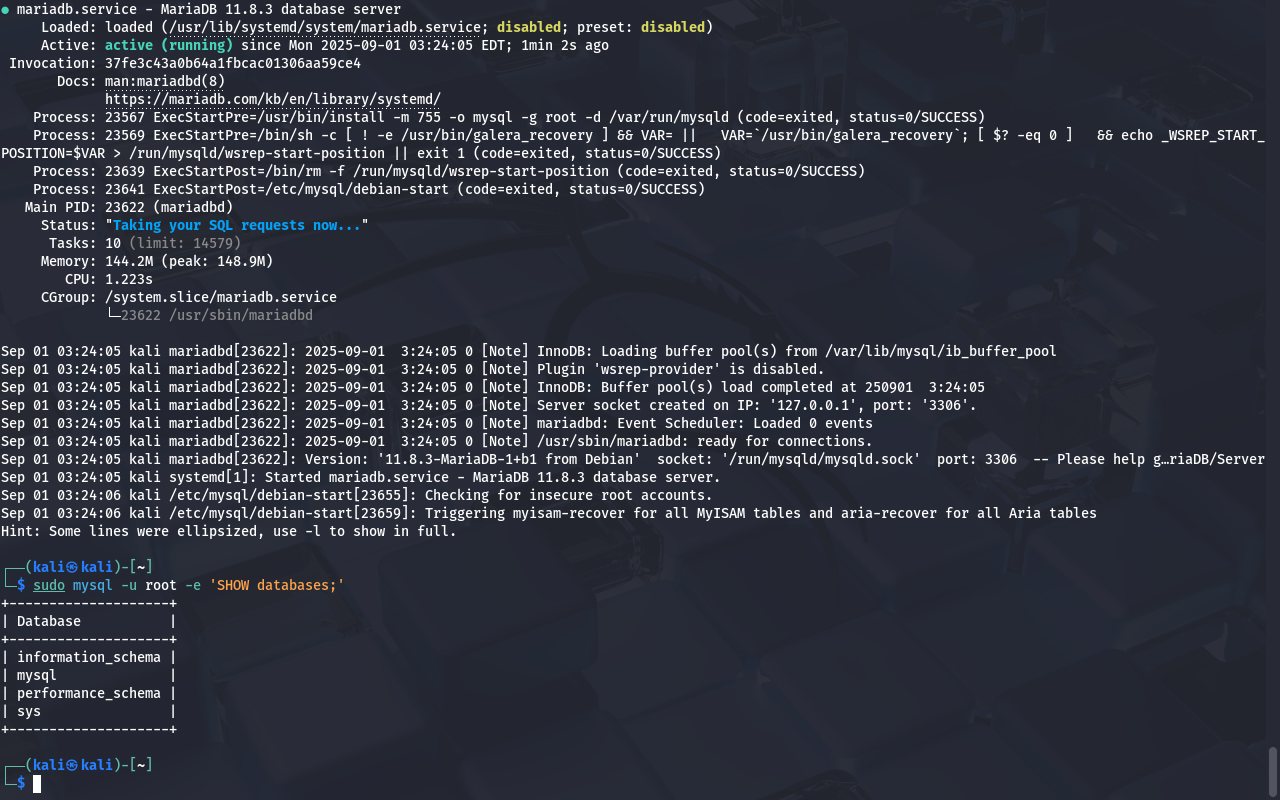This screenshot has width=1280, height=800.
Task: Click the 'Triggering myisam-recover' log line
Action: (549, 513)
